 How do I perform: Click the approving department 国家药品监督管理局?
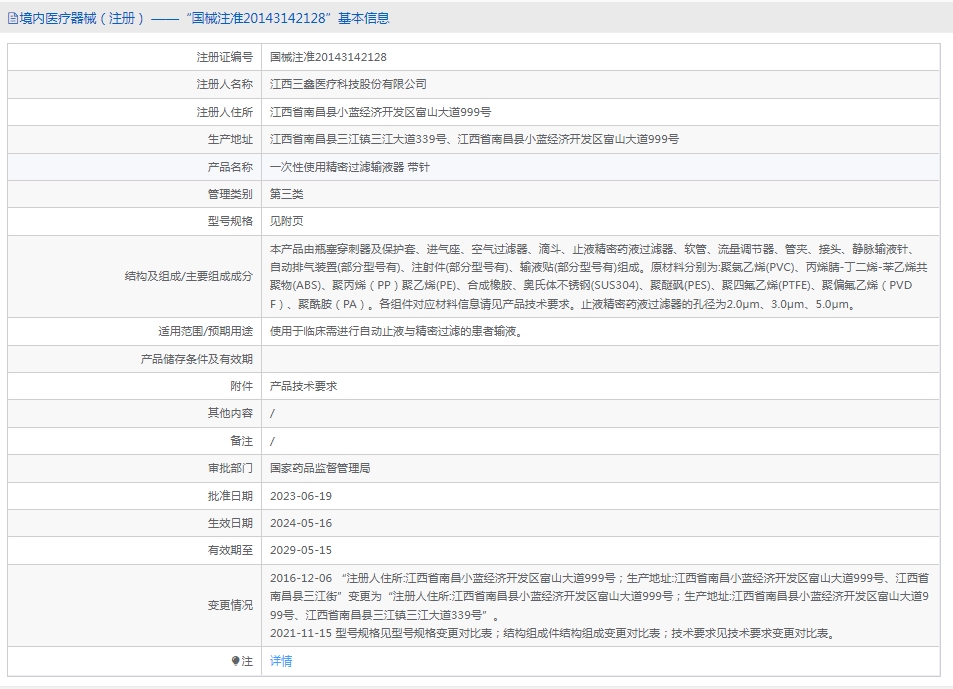320,468
